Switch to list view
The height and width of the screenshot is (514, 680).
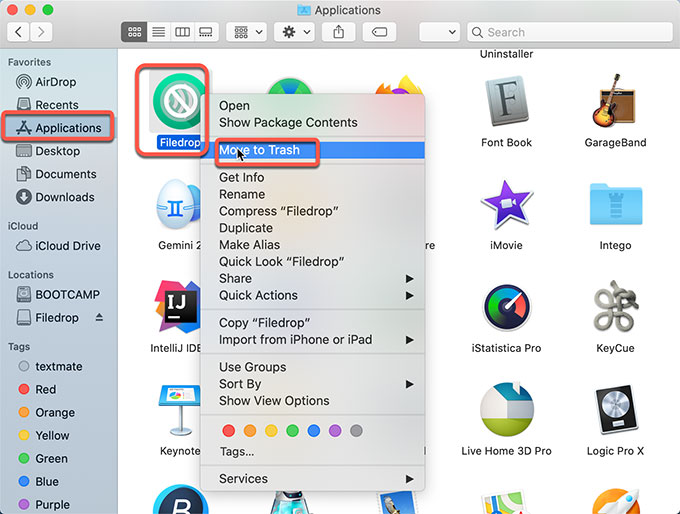159,32
